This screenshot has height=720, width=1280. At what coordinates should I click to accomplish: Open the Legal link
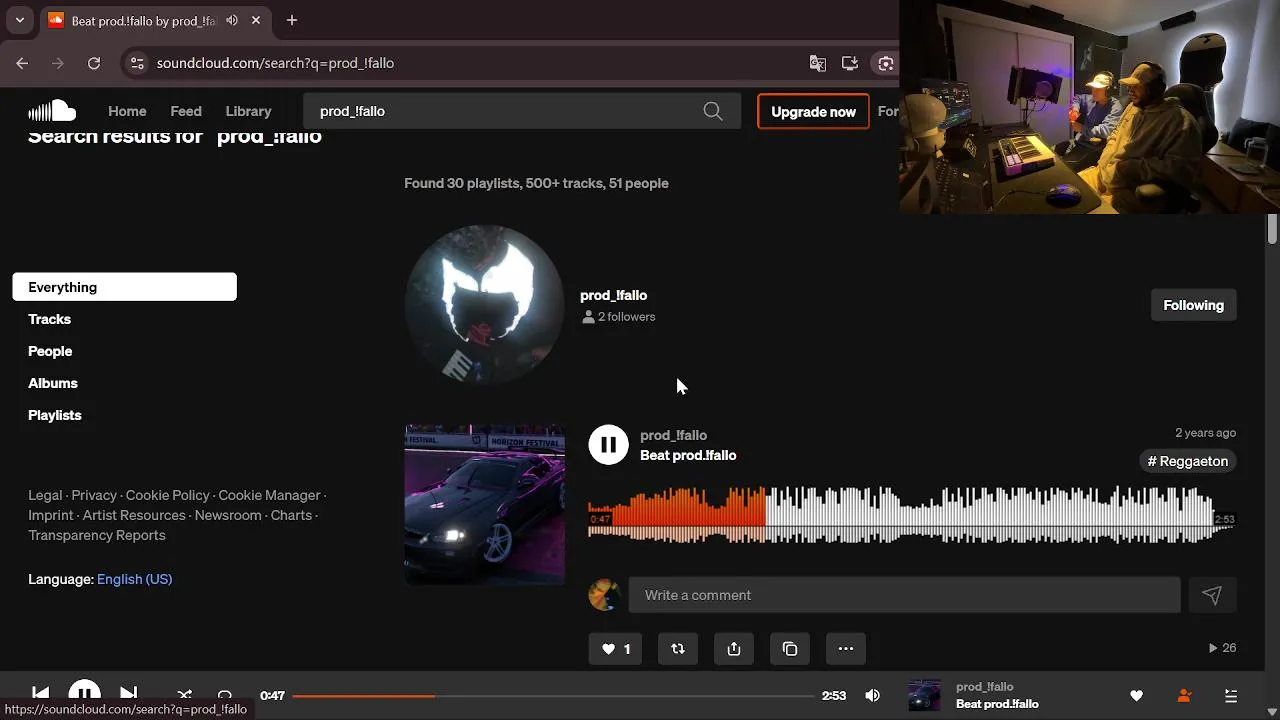45,495
